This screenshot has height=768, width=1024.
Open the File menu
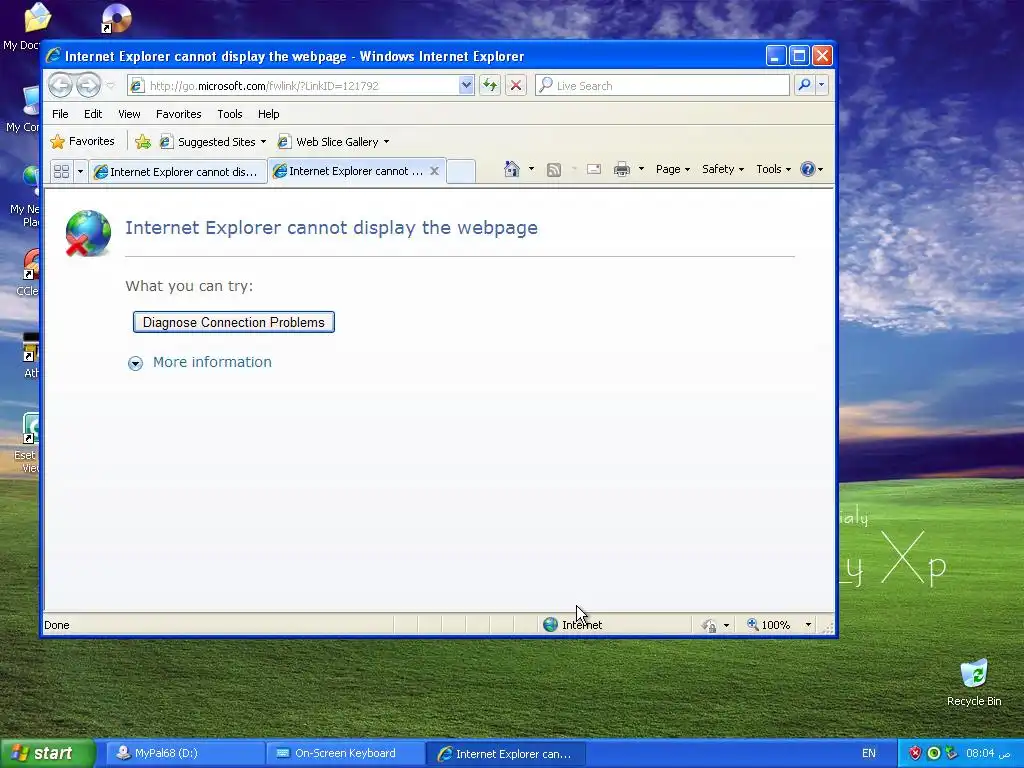60,114
